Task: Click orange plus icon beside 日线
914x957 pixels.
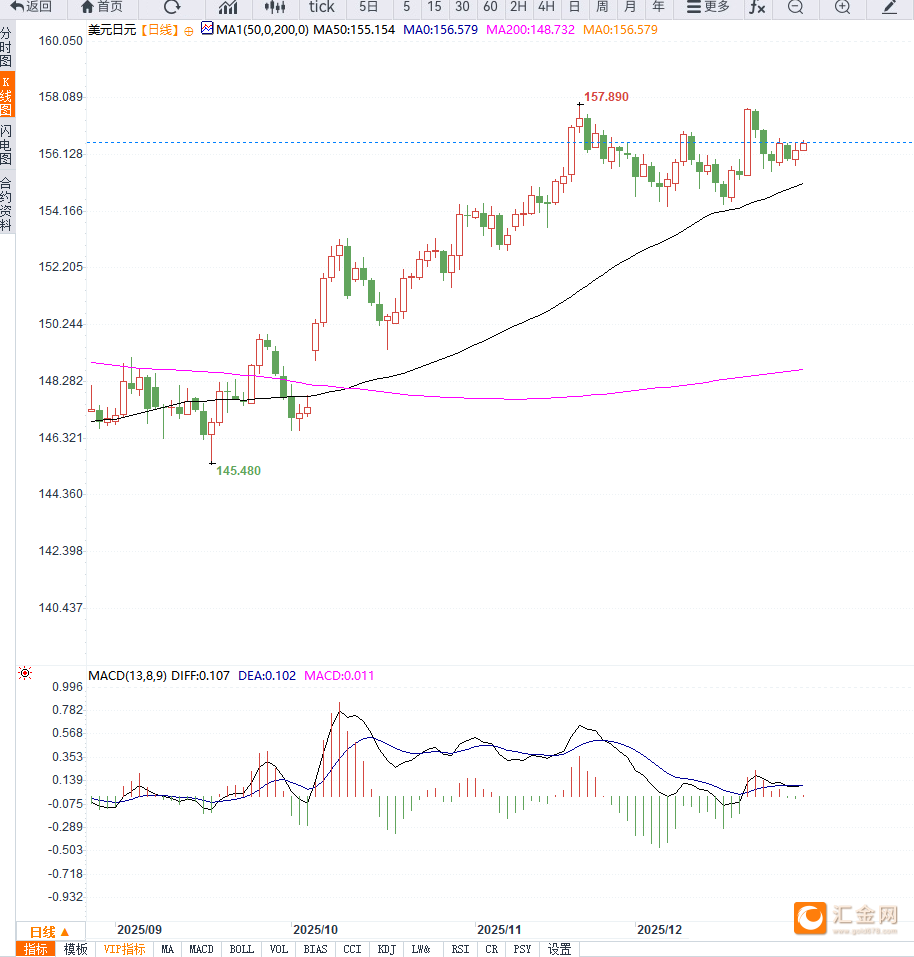Action: 189,31
